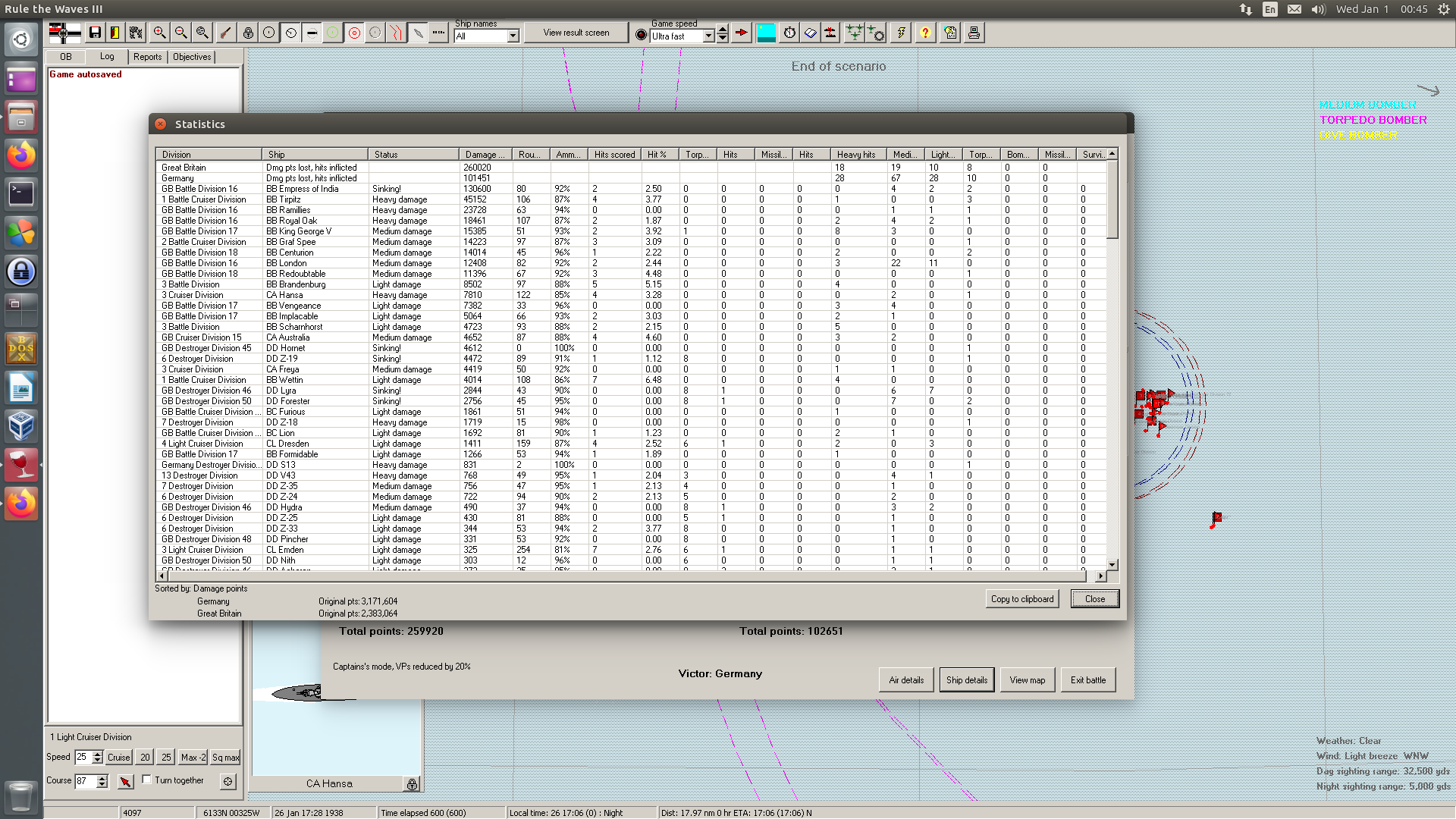Open Firefox from the Ubuntu dock
This screenshot has width=1456, height=819.
pyautogui.click(x=21, y=155)
